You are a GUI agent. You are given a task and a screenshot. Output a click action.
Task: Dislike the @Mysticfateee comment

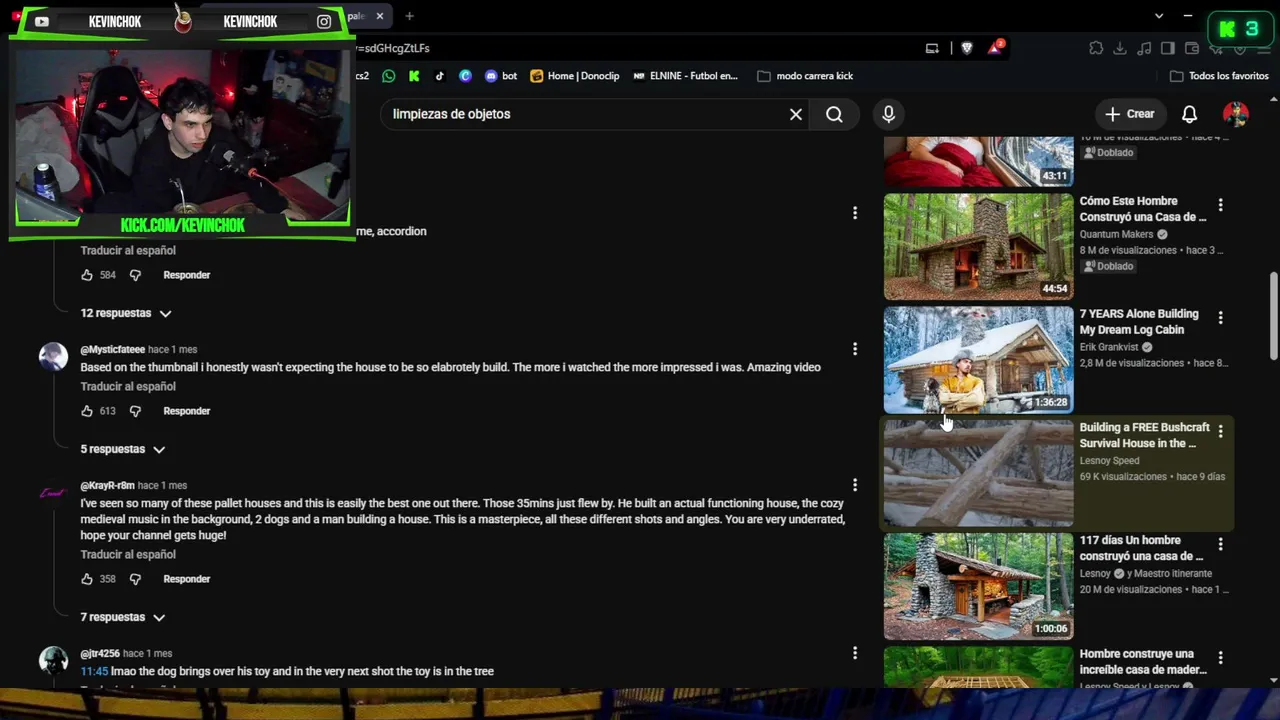pyautogui.click(x=135, y=411)
